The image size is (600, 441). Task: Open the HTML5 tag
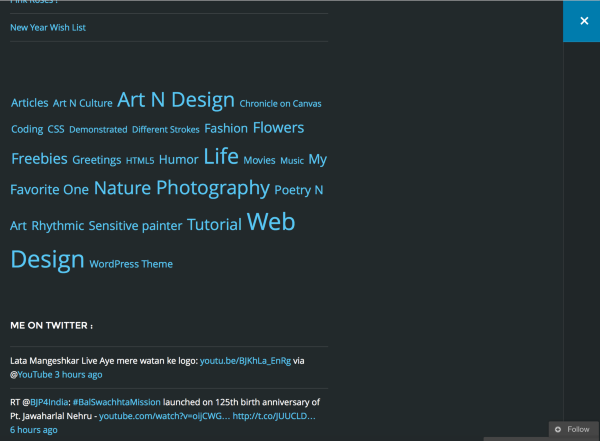(x=140, y=160)
